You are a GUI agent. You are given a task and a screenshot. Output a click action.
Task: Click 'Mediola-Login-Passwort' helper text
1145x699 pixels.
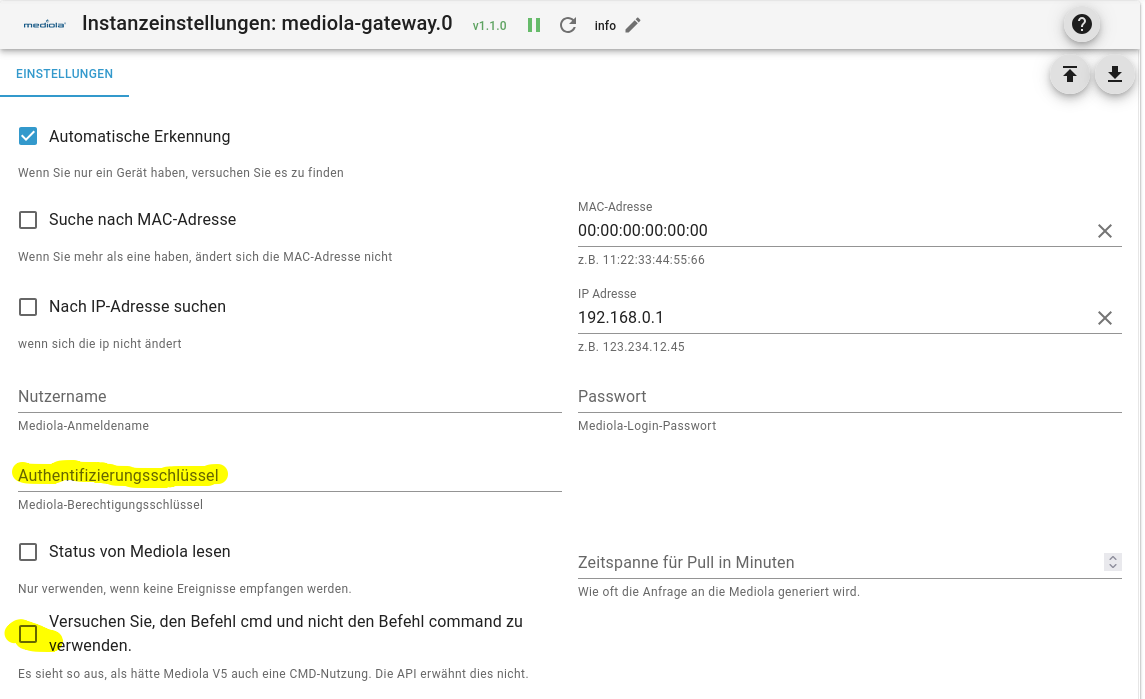click(x=647, y=426)
